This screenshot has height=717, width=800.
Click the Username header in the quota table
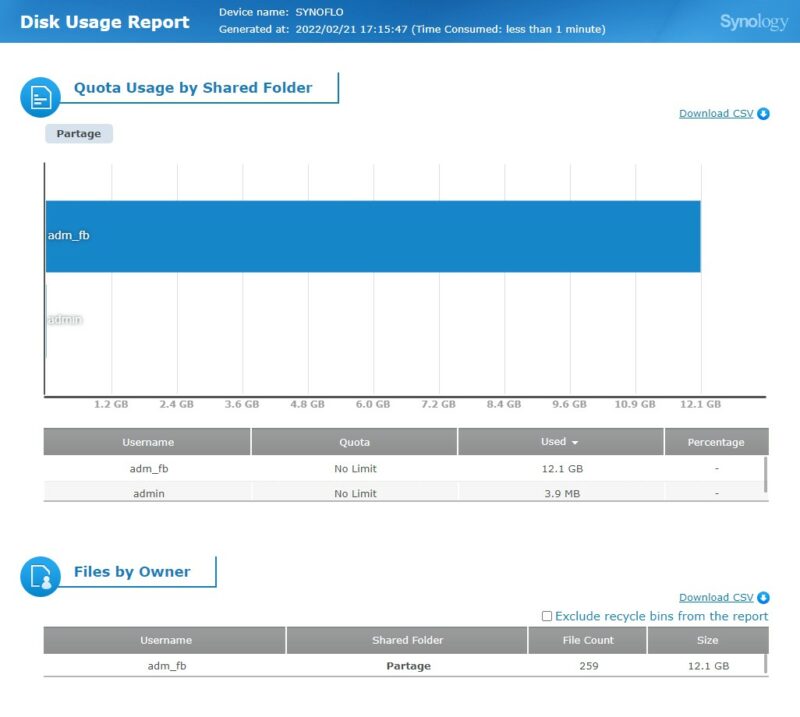click(x=148, y=442)
